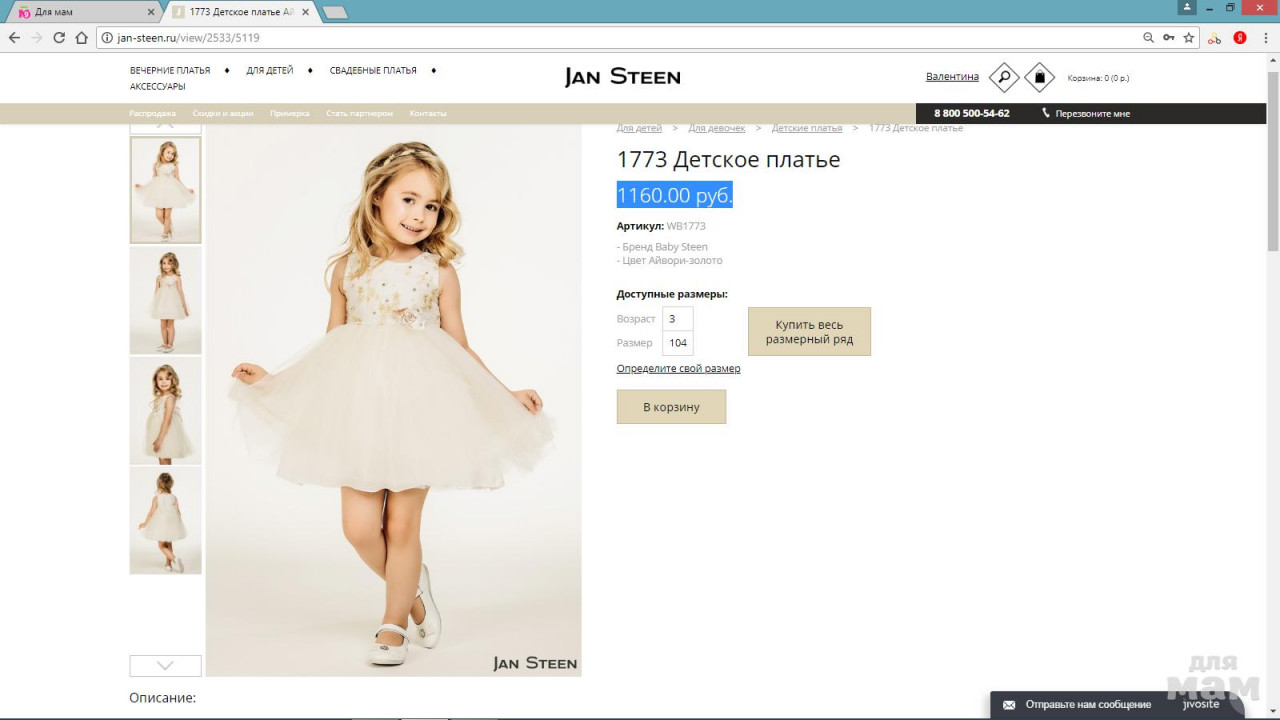Switch to the 'Для мам' browser tab
Screen dimensions: 1280x720
click(x=80, y=12)
